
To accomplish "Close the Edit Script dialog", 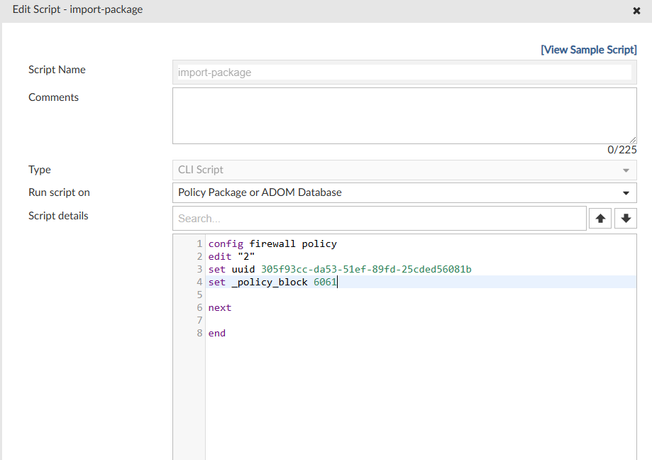I will coord(636,11).
